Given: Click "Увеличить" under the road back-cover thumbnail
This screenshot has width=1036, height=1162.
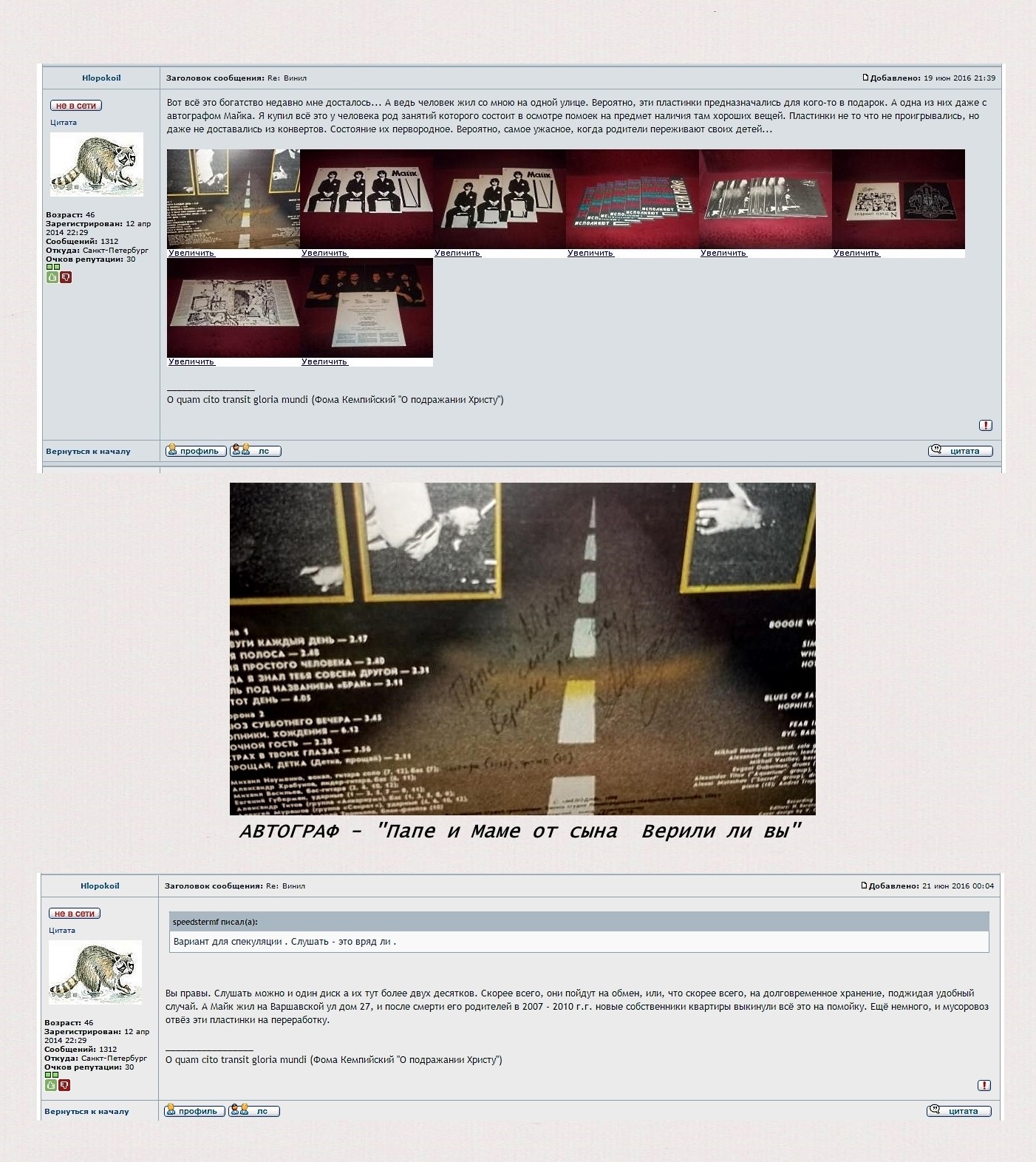Looking at the screenshot, I should (191, 253).
